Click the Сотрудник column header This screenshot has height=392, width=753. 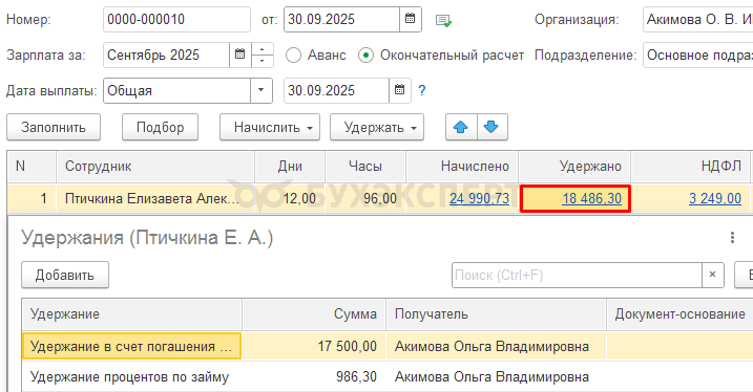[x=155, y=166]
